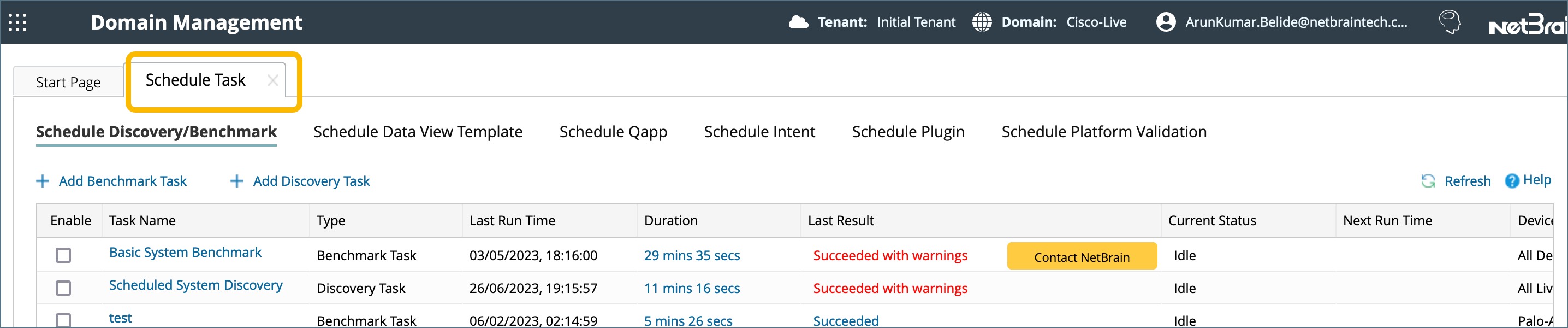Open the app launcher grid icon
The width and height of the screenshot is (1568, 328).
click(x=17, y=22)
